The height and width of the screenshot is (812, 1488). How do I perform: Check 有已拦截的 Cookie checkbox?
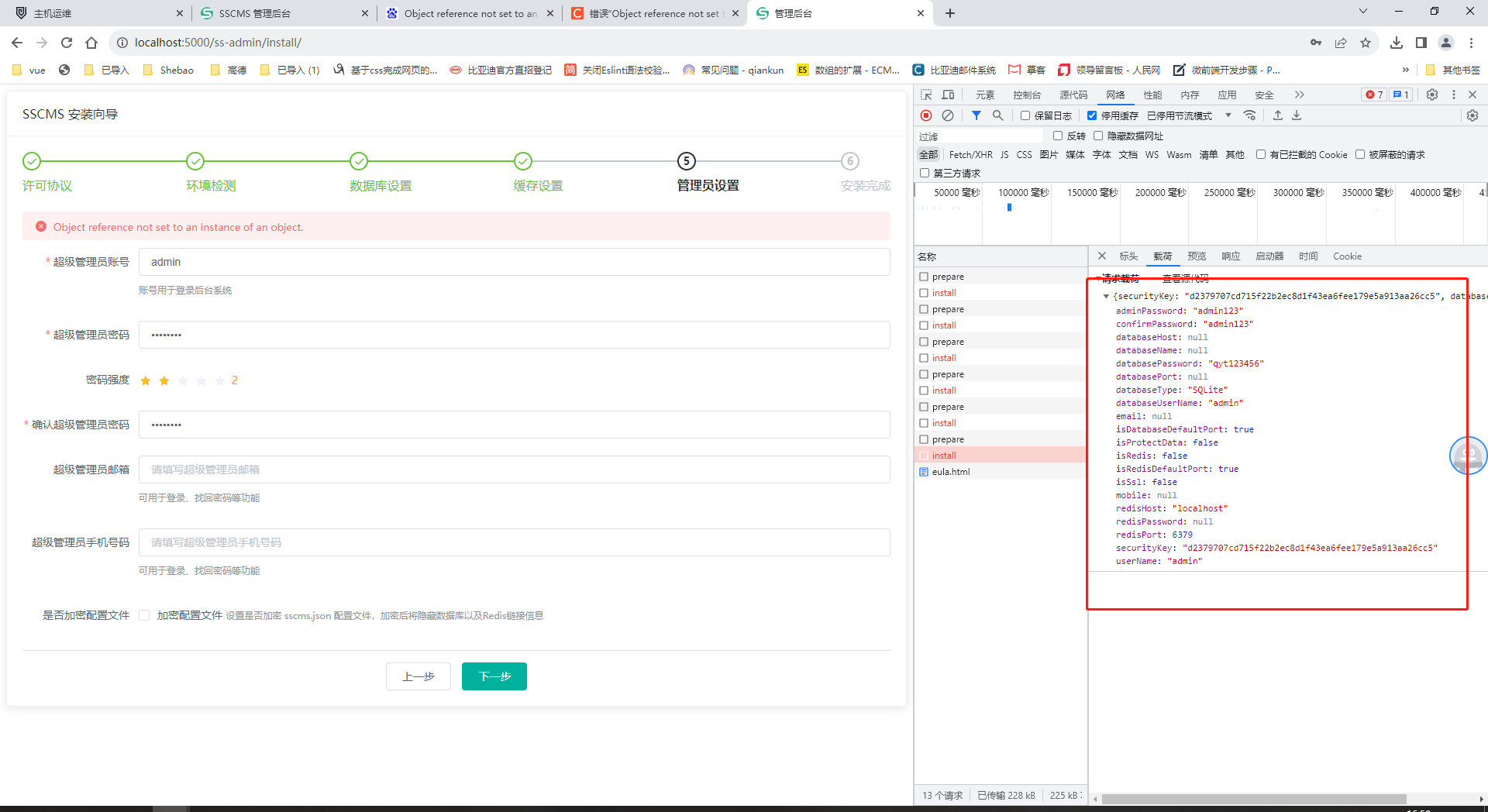coord(1261,154)
